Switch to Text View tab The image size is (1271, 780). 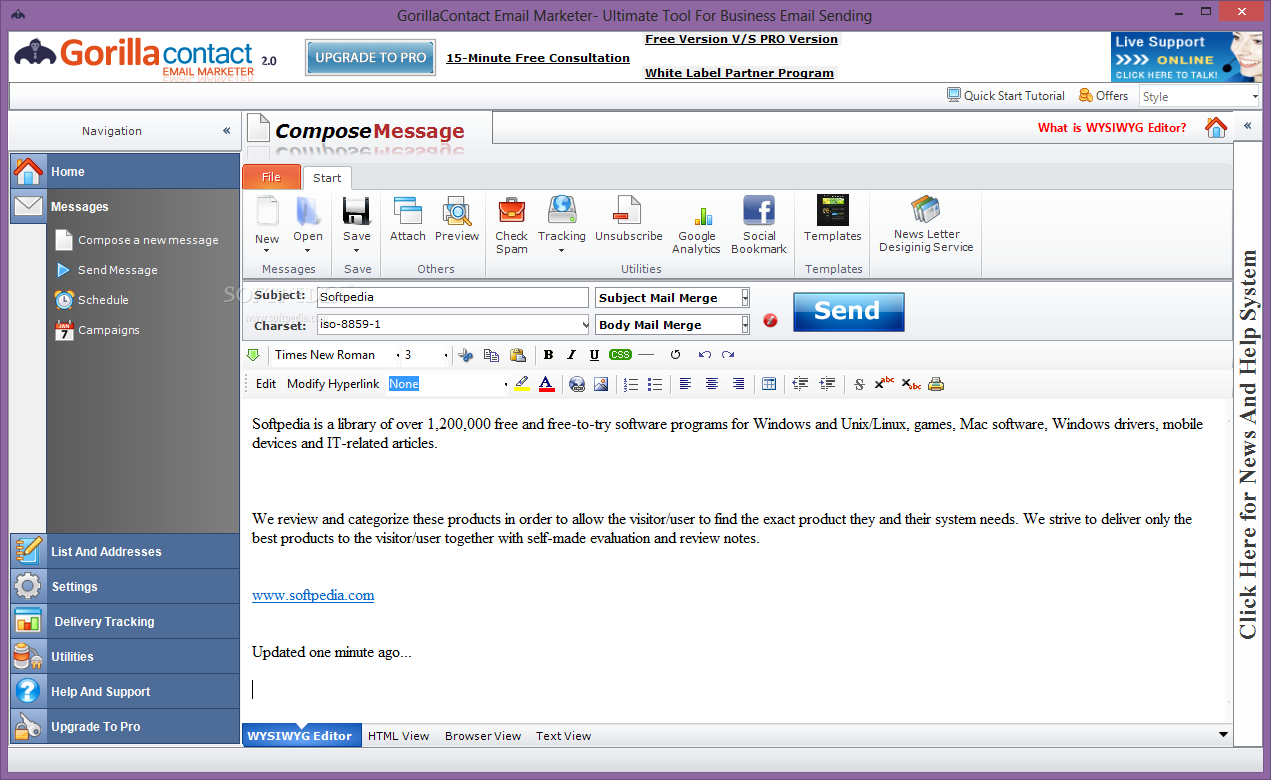(x=563, y=736)
